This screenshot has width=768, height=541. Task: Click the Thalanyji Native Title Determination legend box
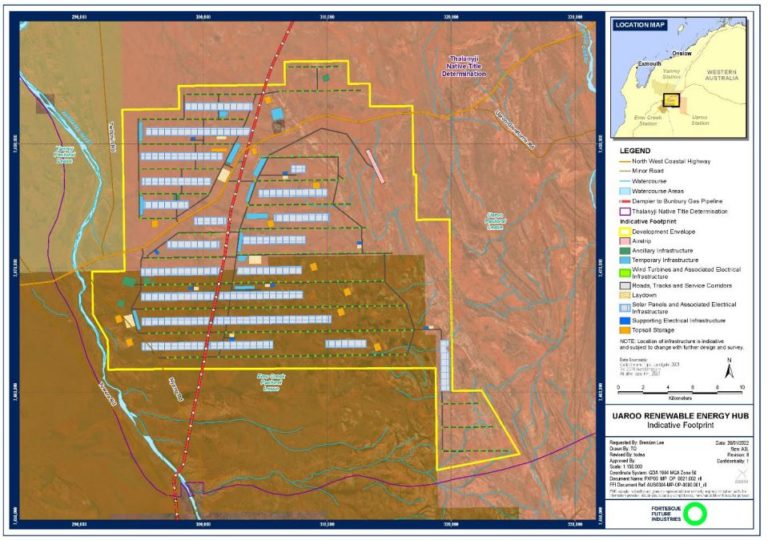coord(624,212)
